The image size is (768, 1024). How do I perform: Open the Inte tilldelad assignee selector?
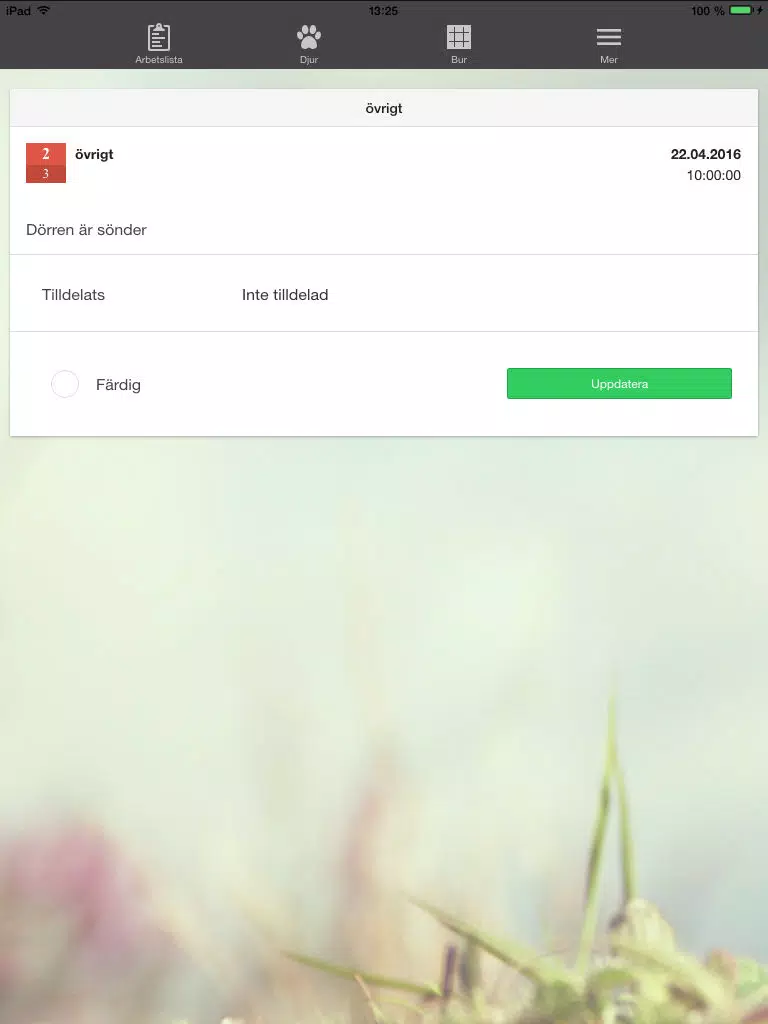coord(285,295)
